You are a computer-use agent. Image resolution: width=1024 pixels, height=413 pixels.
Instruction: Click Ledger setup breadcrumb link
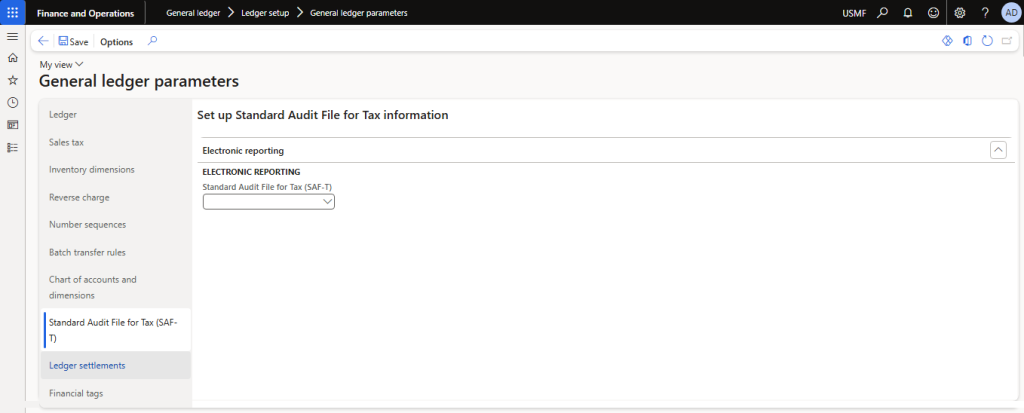pyautogui.click(x=265, y=13)
